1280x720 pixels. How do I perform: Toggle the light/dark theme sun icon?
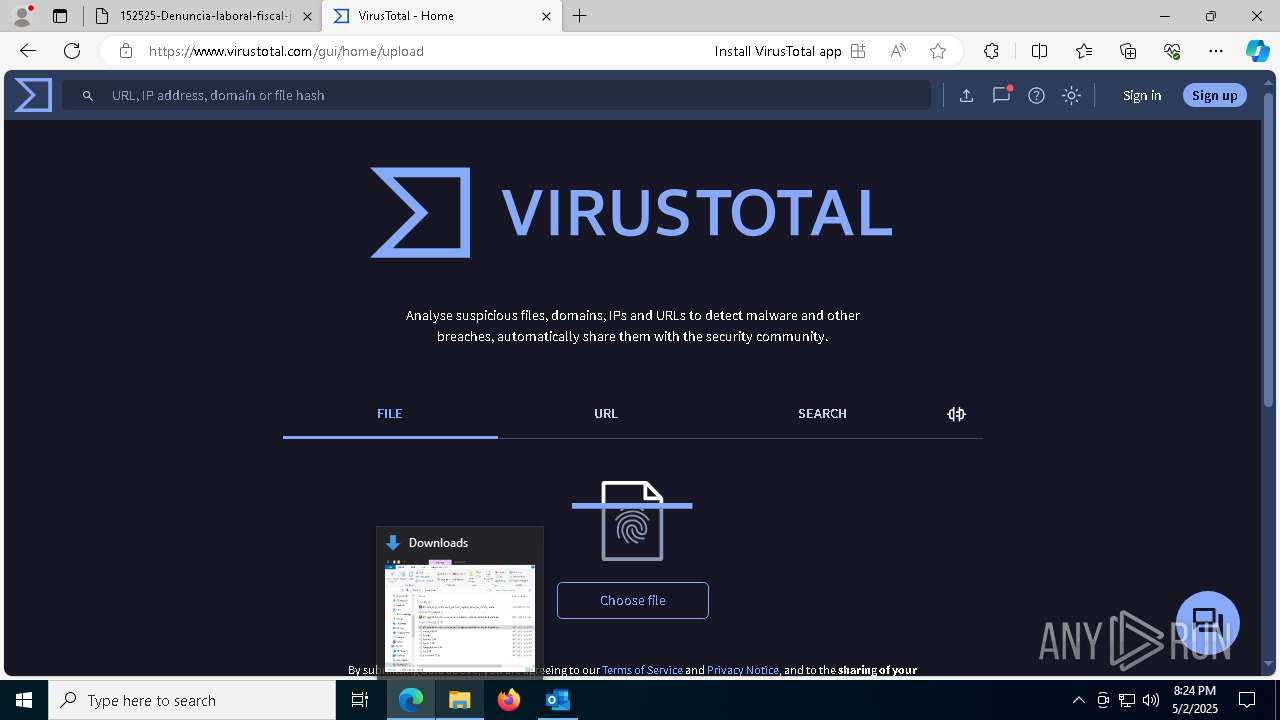(1071, 95)
